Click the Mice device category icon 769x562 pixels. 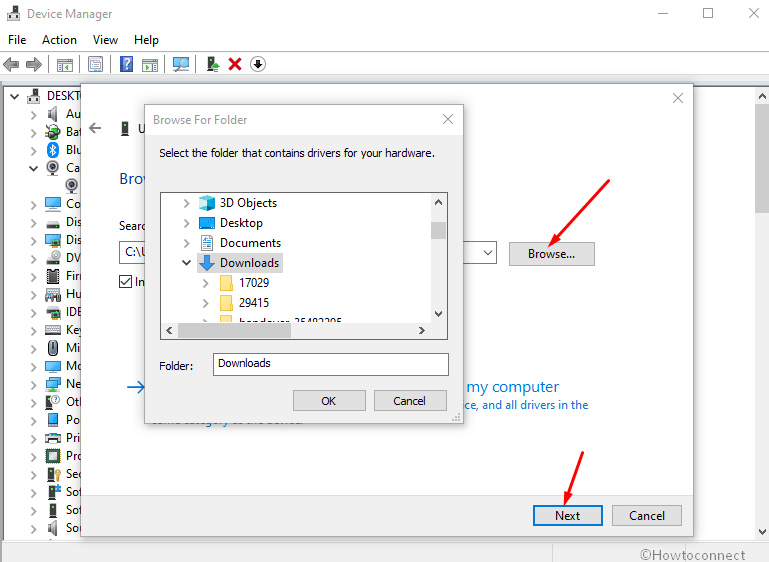53,348
